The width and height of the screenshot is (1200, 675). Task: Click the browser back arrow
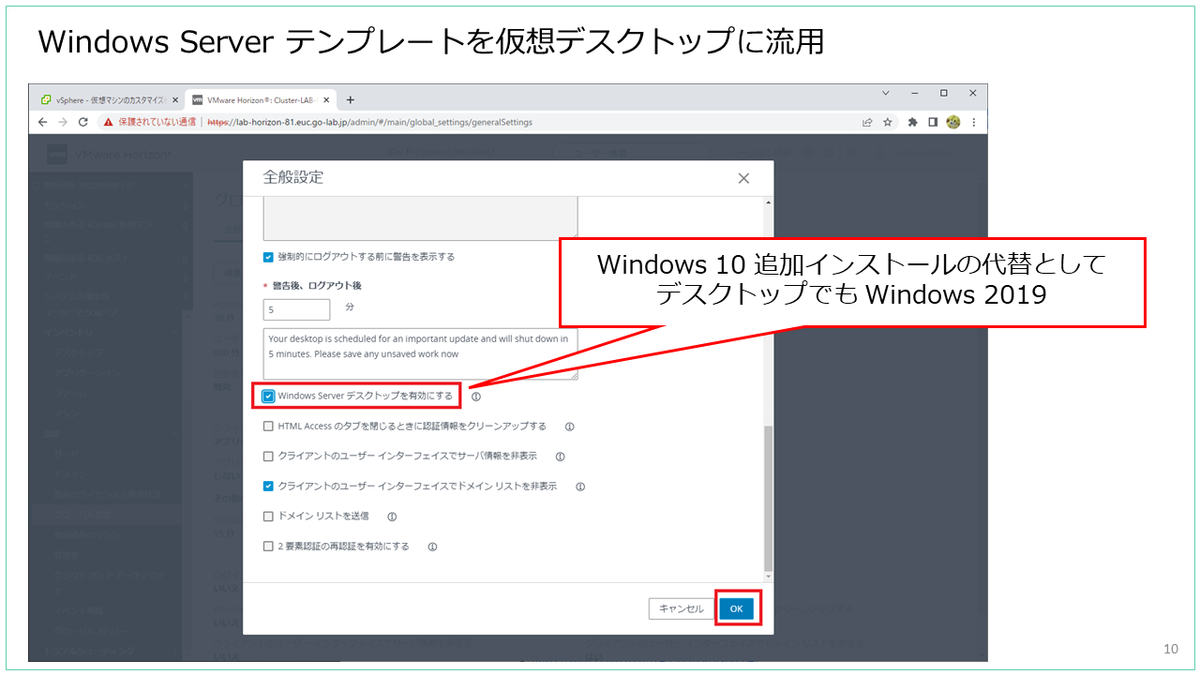tap(43, 122)
